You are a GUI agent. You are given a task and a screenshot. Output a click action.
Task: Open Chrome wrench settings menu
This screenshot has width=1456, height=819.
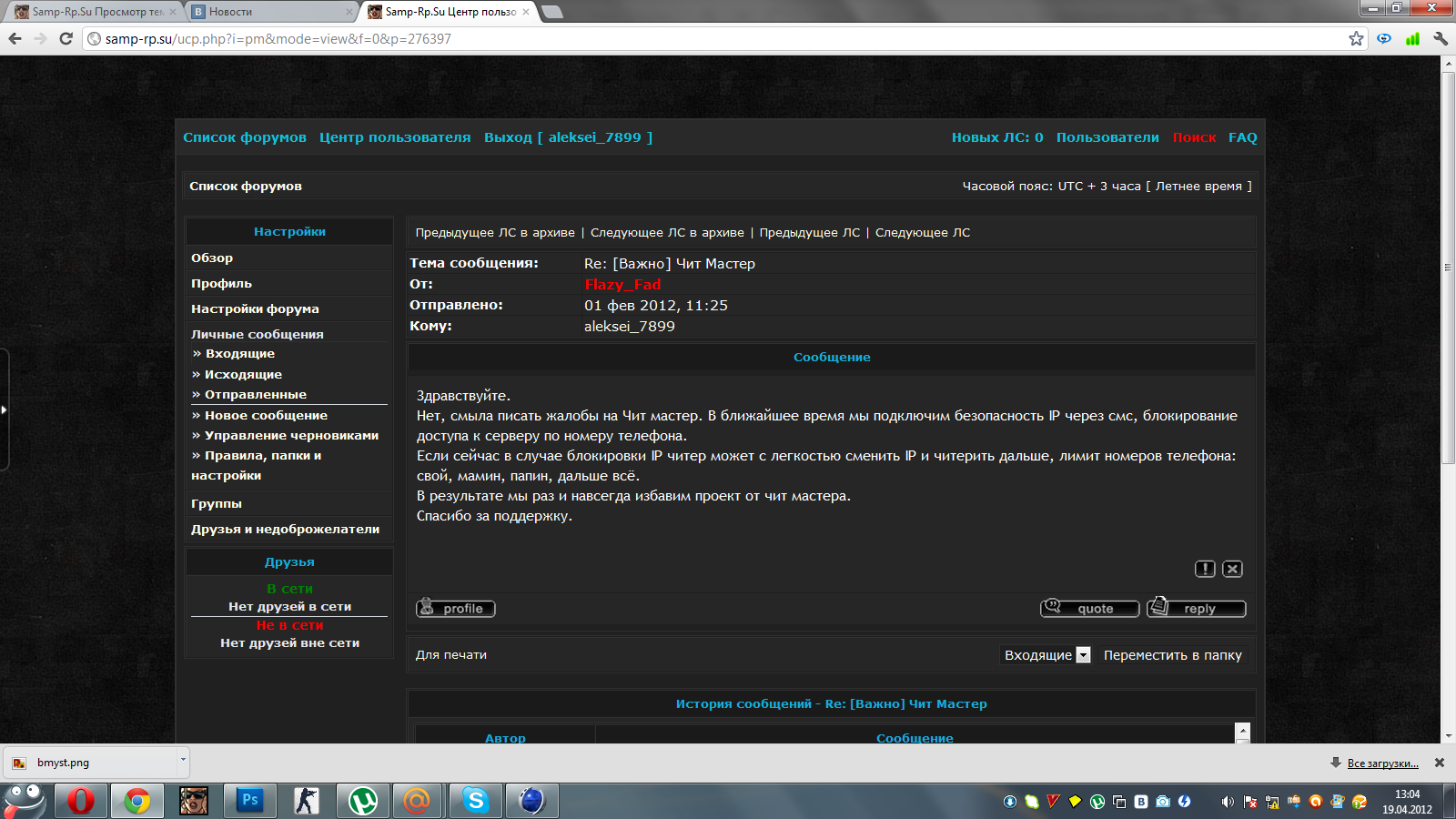(1441, 38)
